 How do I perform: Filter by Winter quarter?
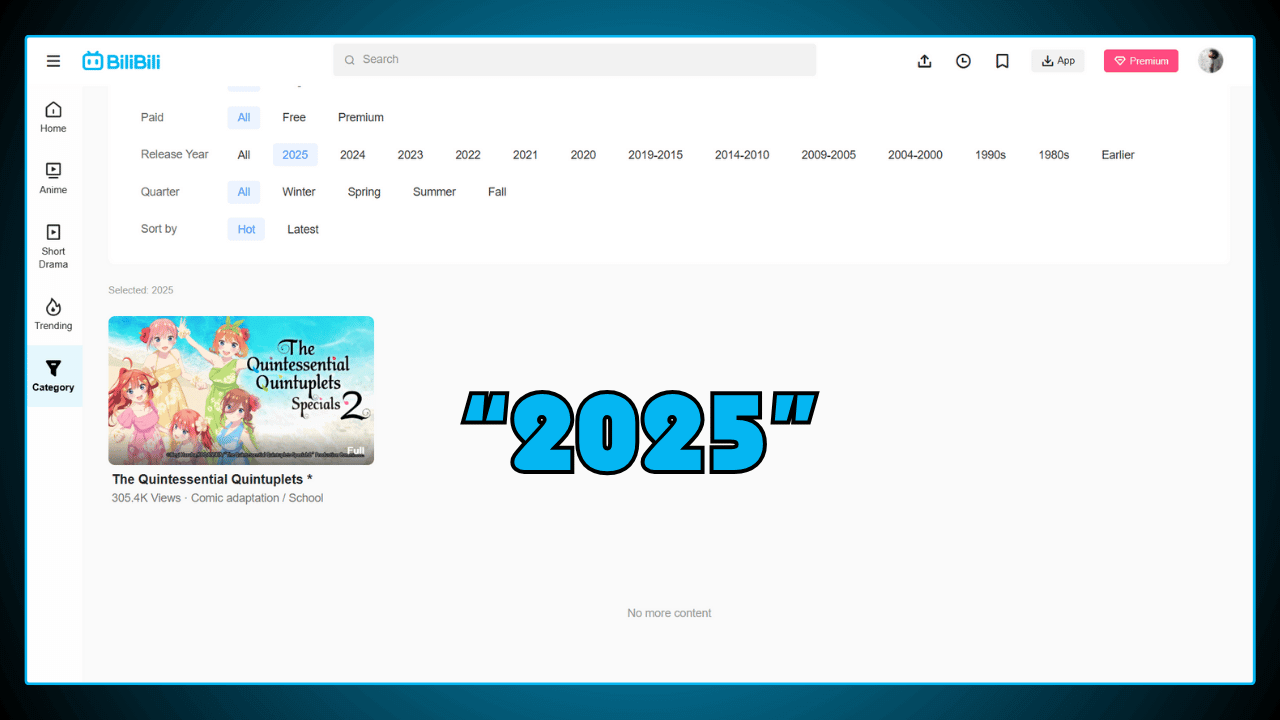tap(299, 192)
